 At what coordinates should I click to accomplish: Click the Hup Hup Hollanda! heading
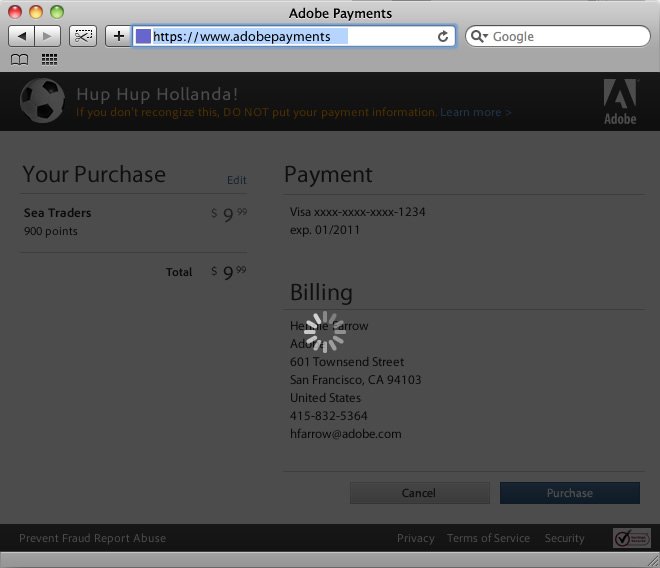coord(157,94)
